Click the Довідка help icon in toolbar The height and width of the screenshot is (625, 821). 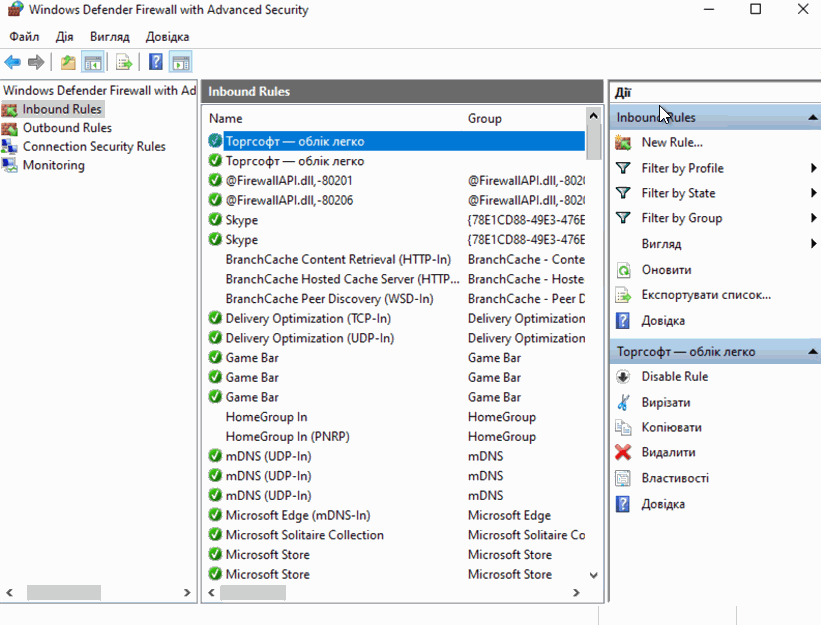point(155,61)
